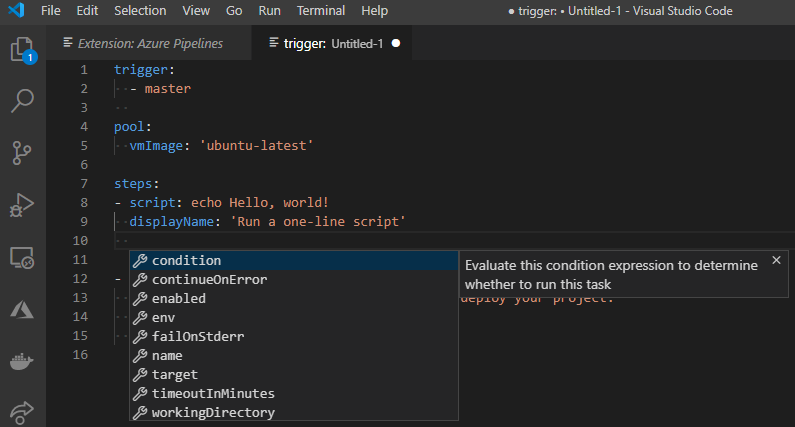Image resolution: width=795 pixels, height=427 pixels.
Task: Click line number 5 in the gutter
Action: click(84, 146)
